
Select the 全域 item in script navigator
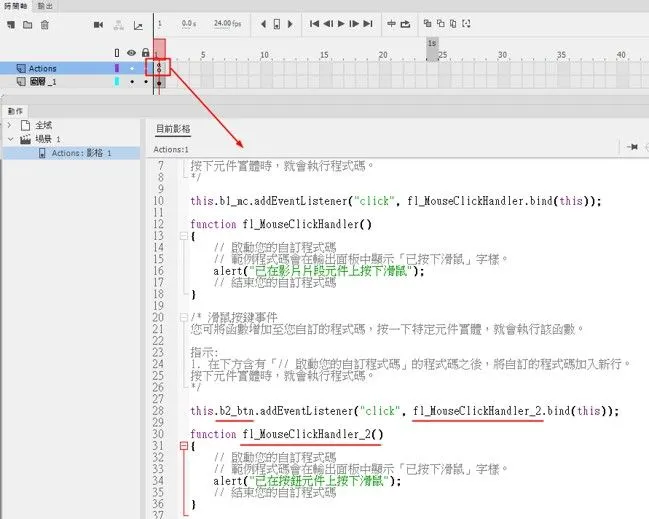tap(43, 125)
